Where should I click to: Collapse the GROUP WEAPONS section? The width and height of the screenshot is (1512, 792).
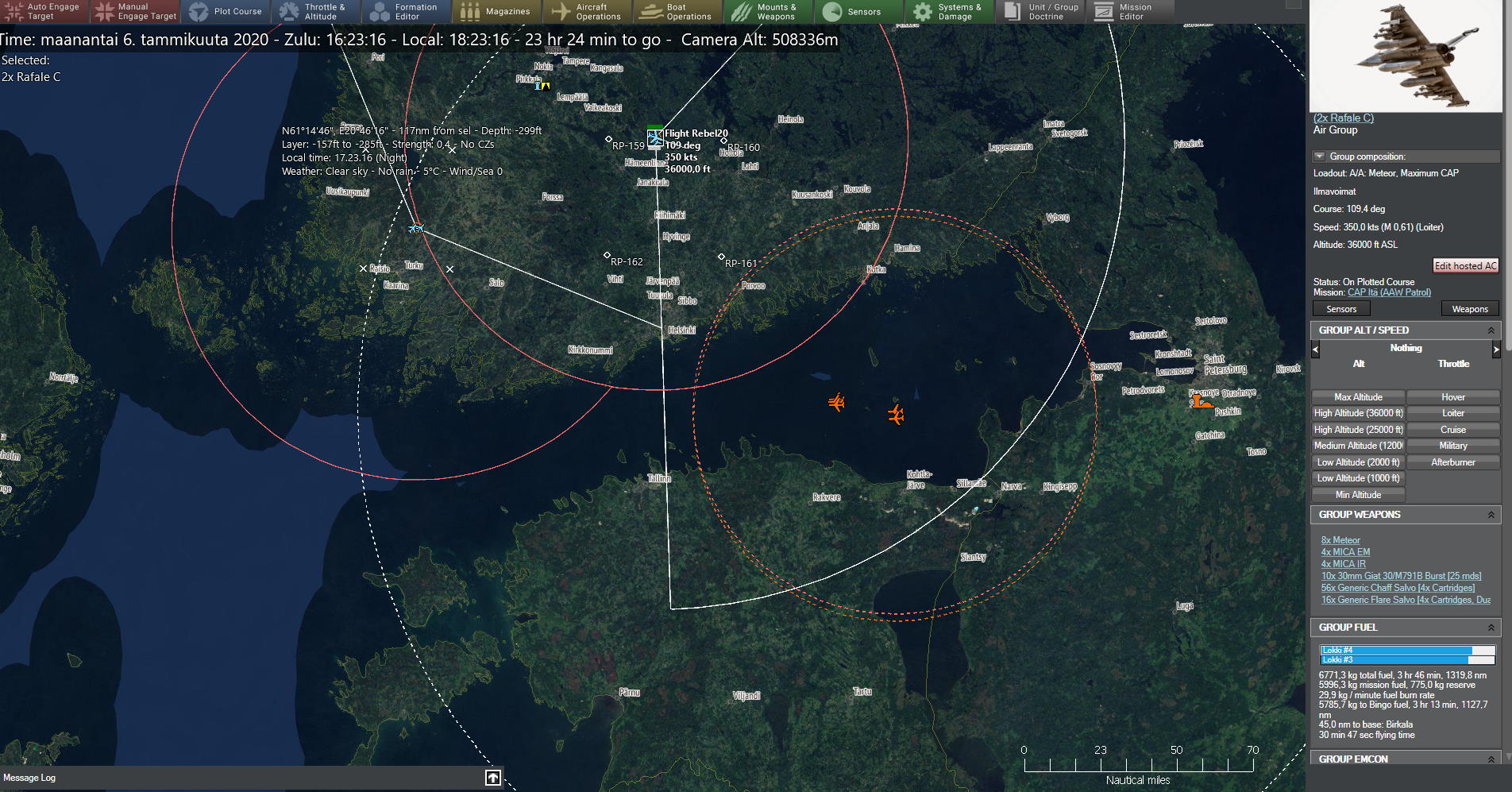tap(1491, 515)
